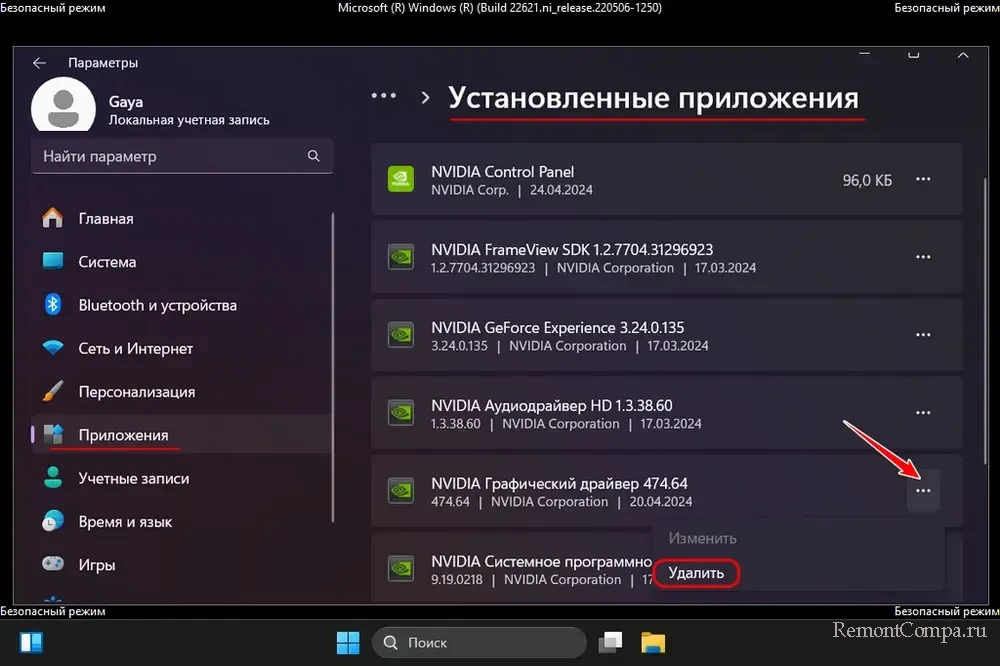Maximize the Параметры window
Viewport: 1000px width, 666px height.
913,55
